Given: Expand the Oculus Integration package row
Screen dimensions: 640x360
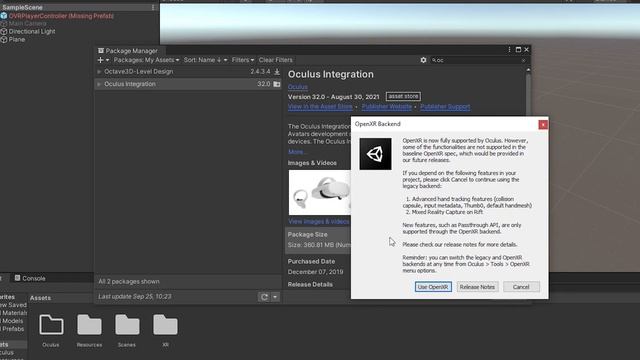Looking at the screenshot, I should [x=99, y=84].
